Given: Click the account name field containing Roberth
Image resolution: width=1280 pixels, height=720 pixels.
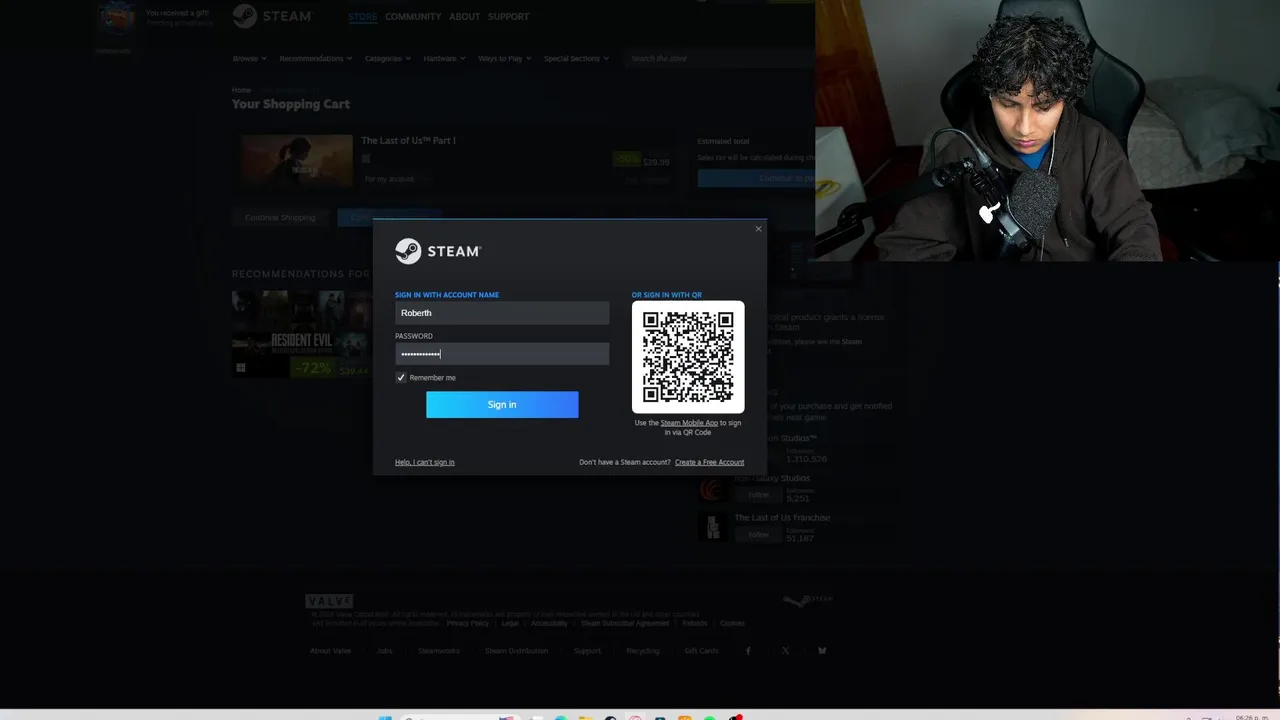Looking at the screenshot, I should pyautogui.click(x=502, y=313).
